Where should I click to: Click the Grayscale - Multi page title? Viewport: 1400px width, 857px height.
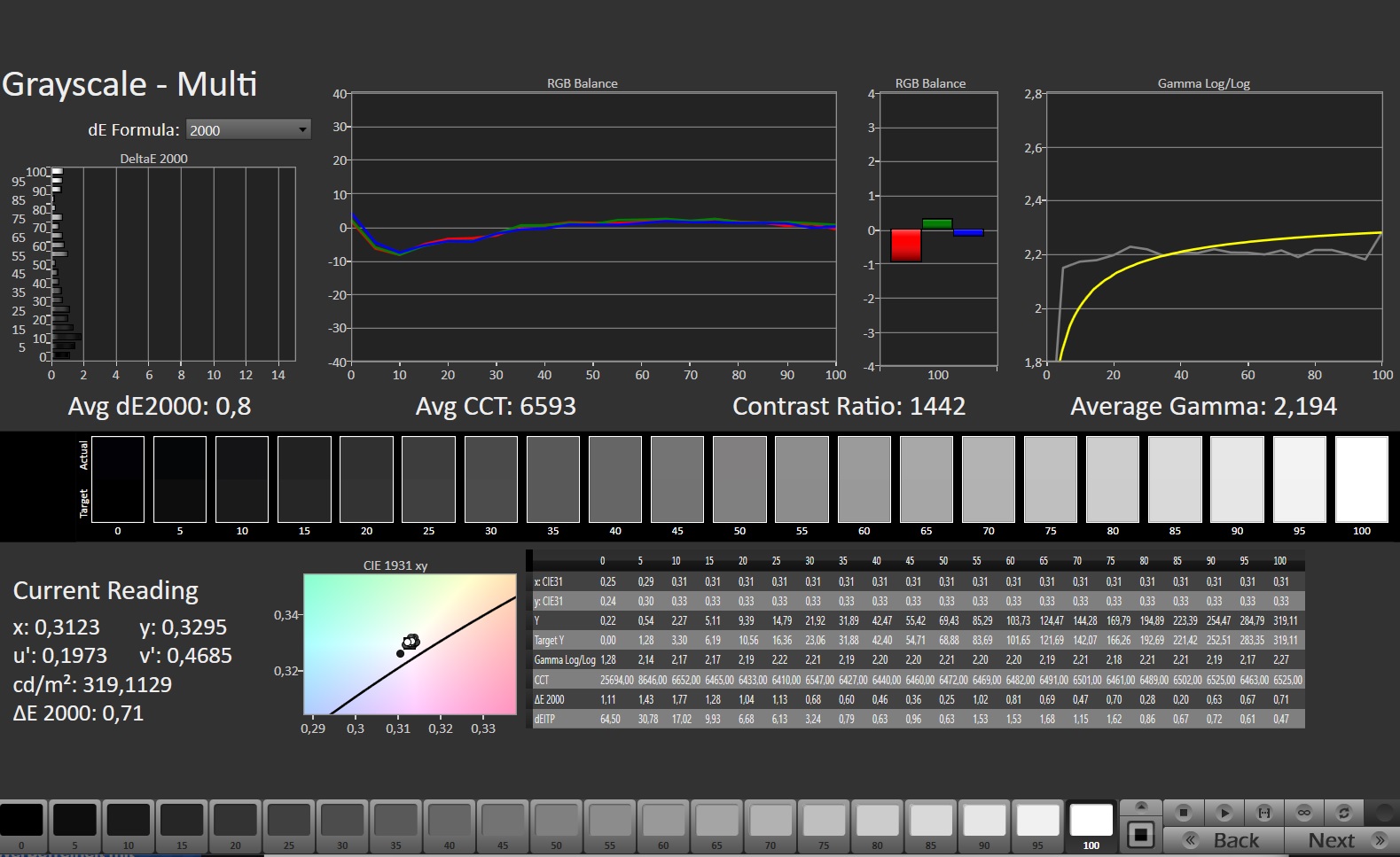tap(129, 84)
